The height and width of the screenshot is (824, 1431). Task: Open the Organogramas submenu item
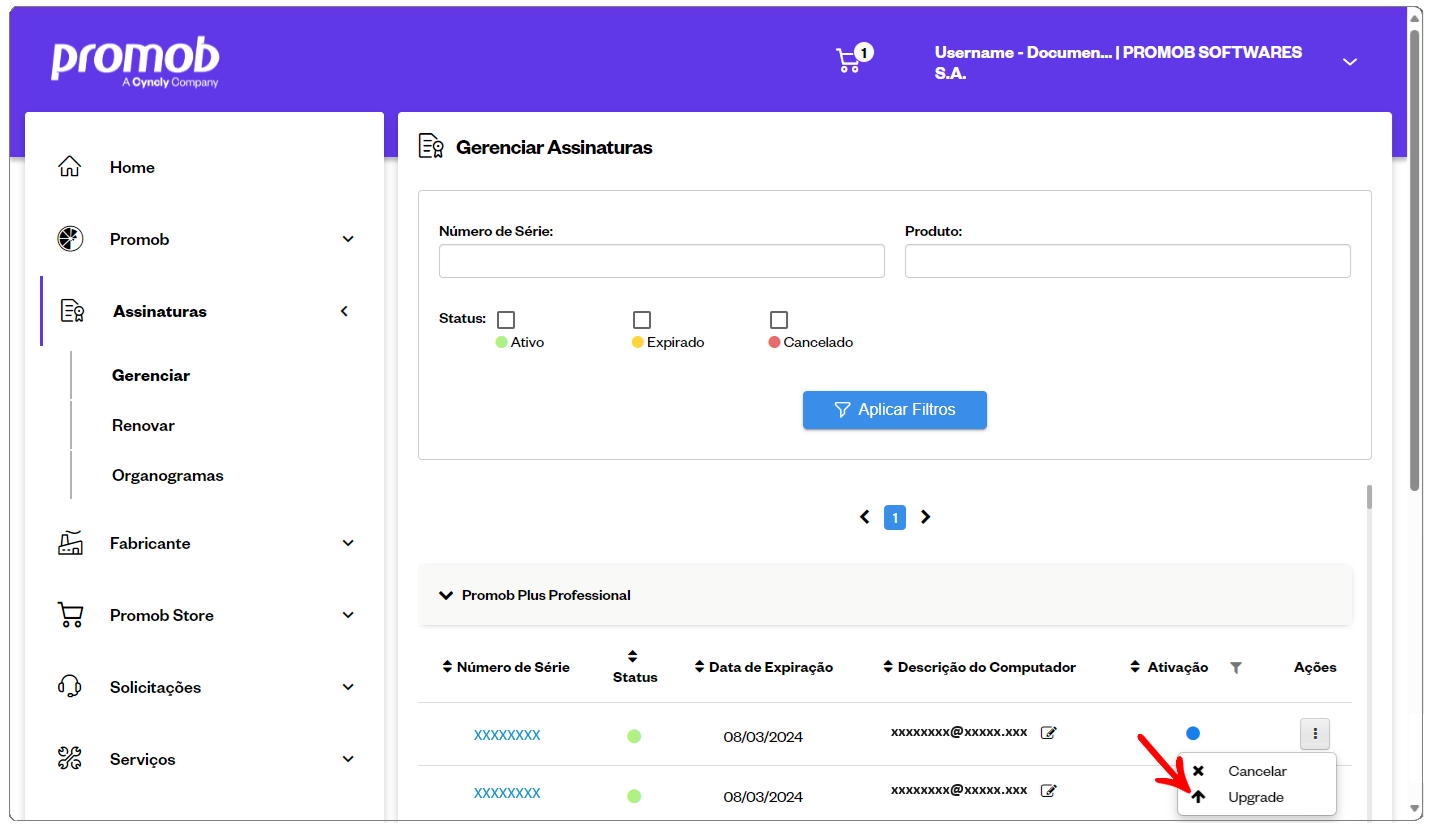click(168, 475)
